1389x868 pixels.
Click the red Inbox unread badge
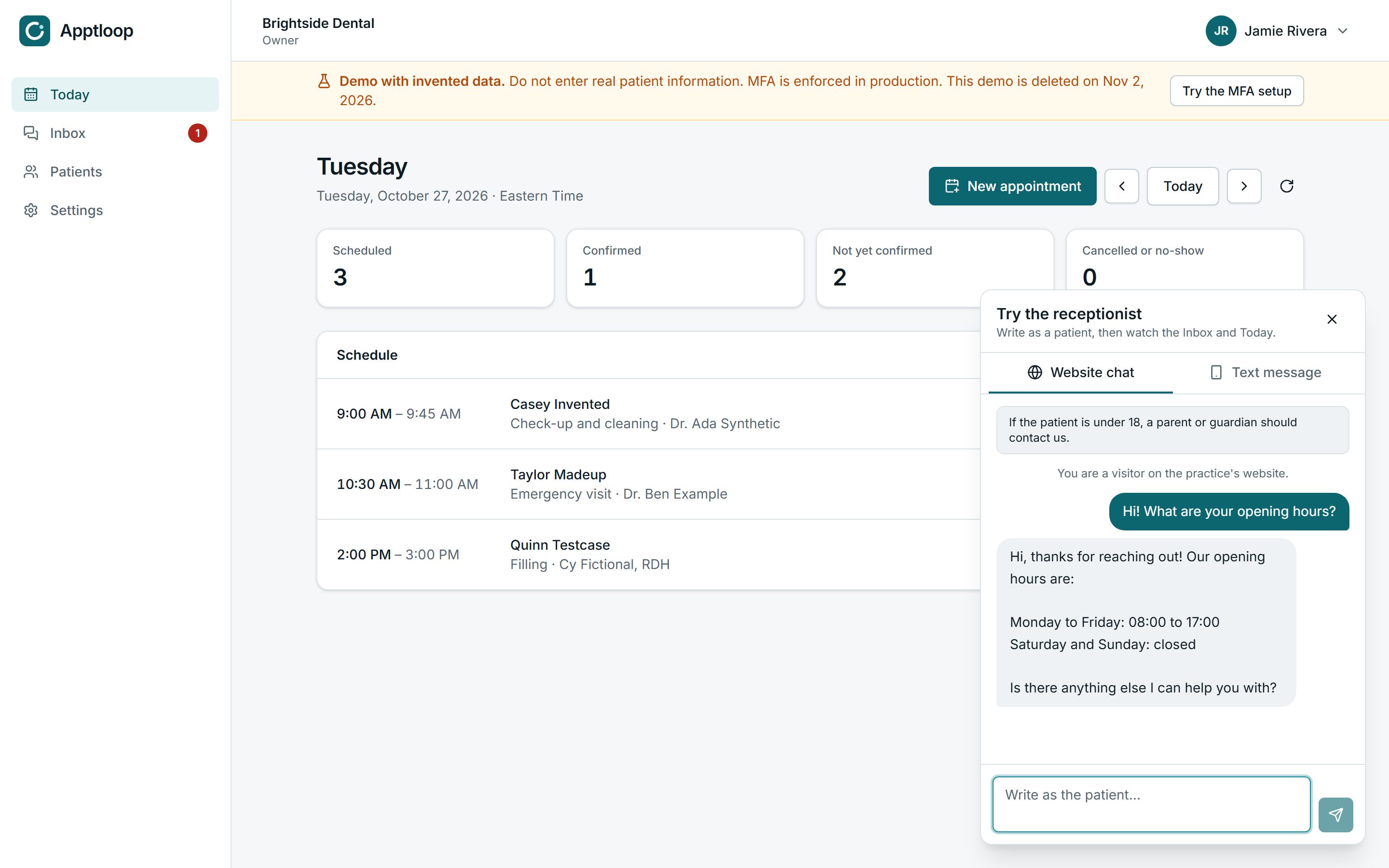(197, 133)
